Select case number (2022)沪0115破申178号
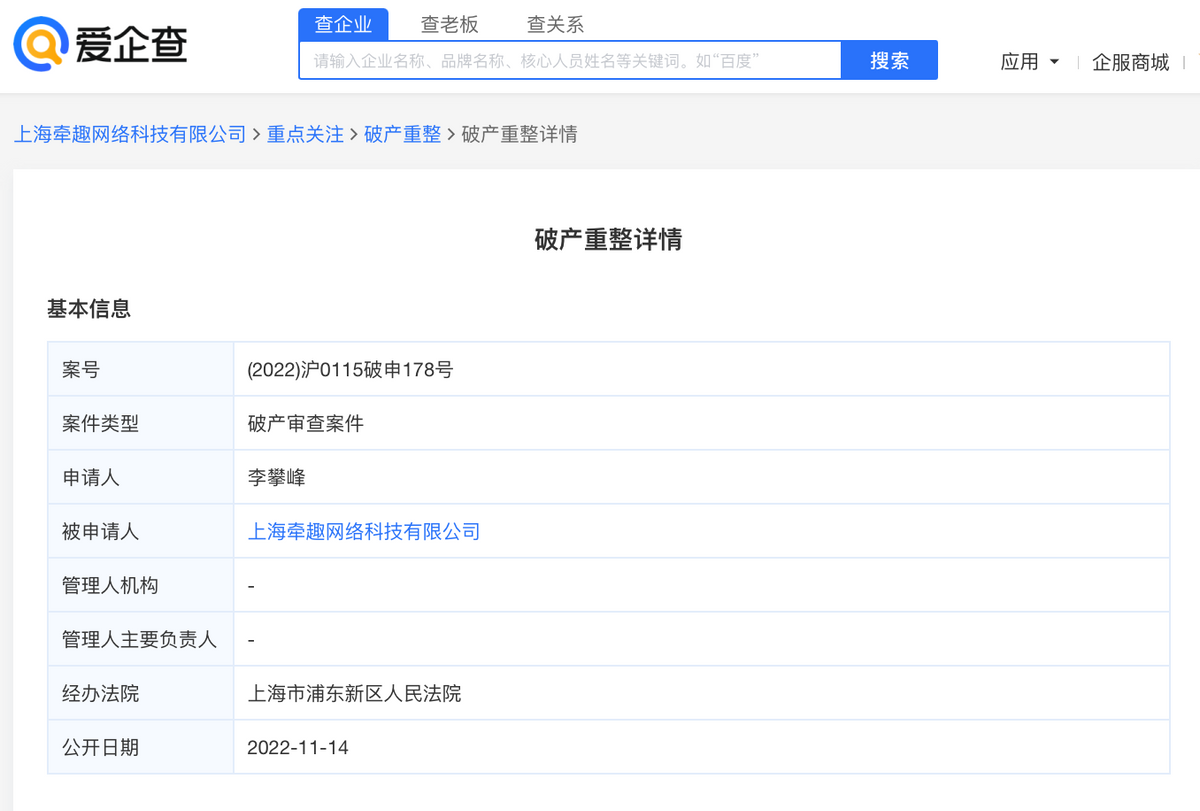Screen dimensions: 1200x811 350,369
